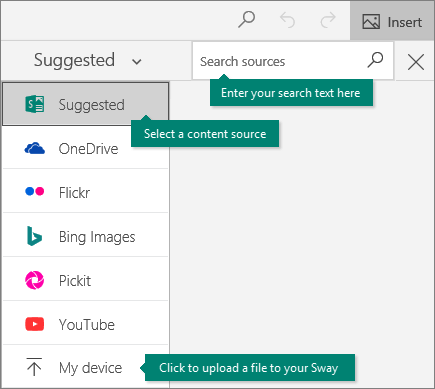Select the Suggested content source
Viewport: 435px width, 389px height.
(x=86, y=104)
